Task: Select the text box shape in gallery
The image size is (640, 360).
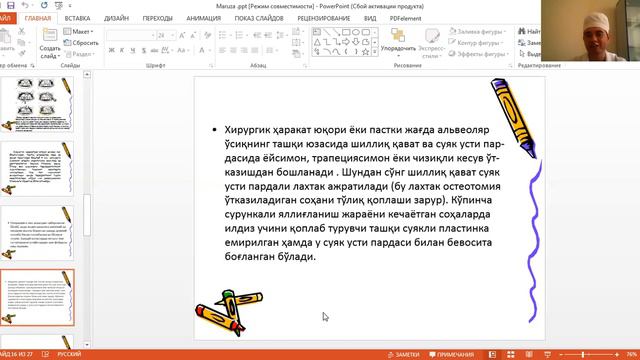Action: click(317, 32)
